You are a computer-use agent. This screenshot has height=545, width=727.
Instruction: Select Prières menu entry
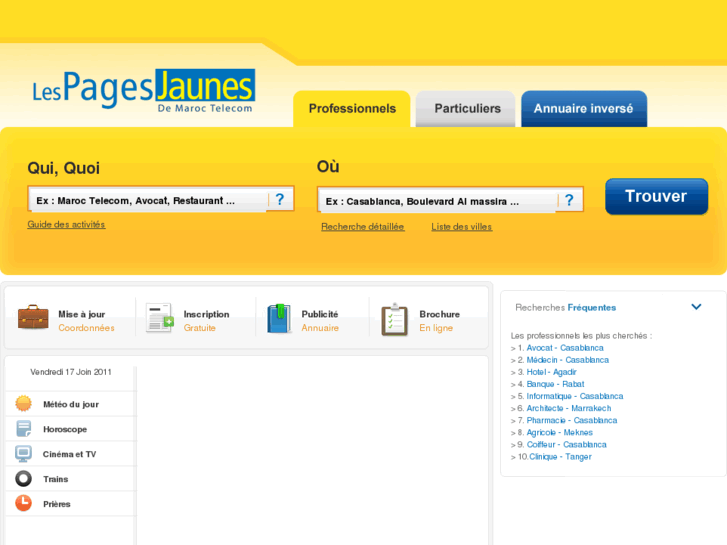pyautogui.click(x=71, y=504)
